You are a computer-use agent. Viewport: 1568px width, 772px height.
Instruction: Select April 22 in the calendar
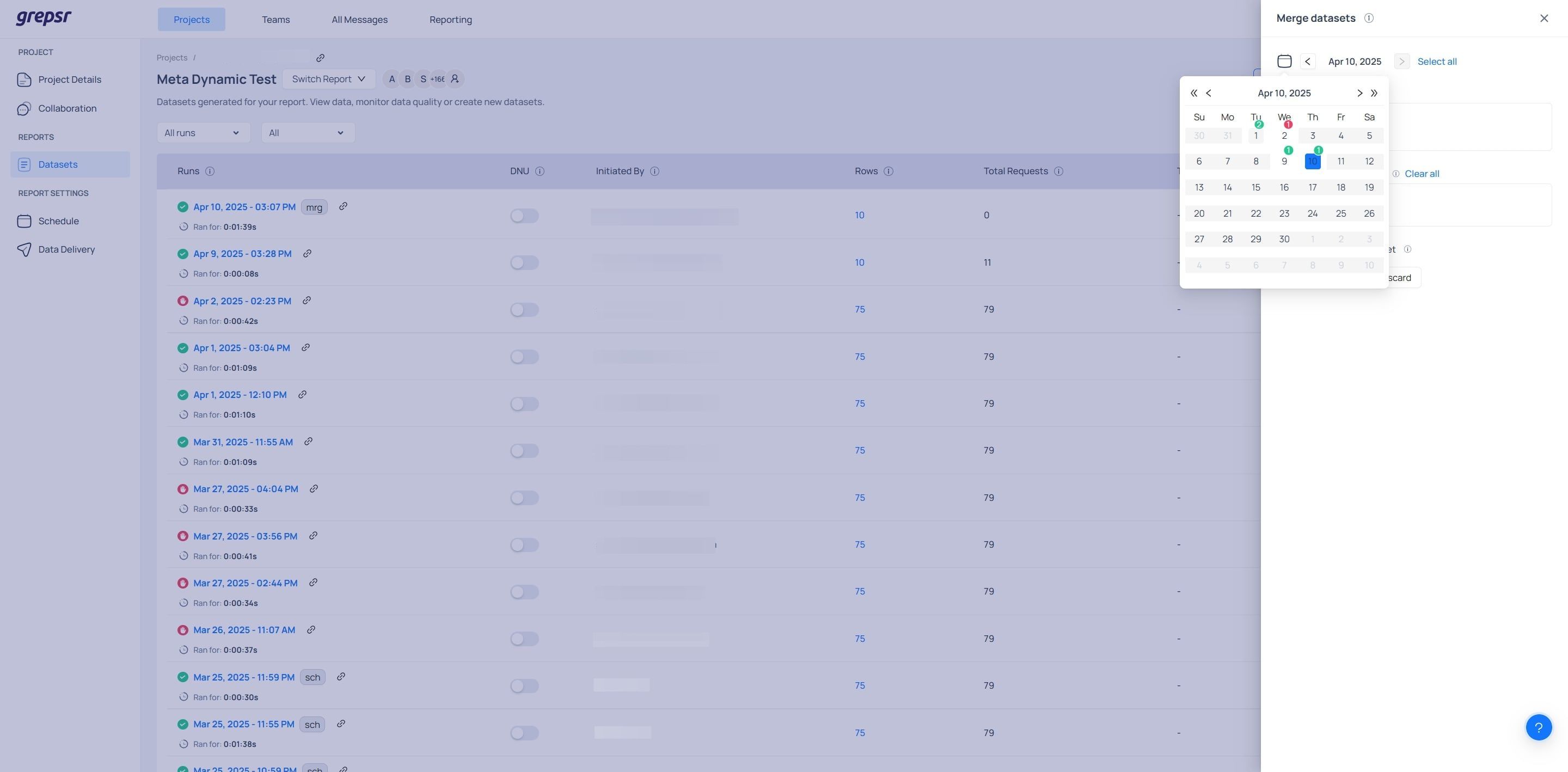[x=1255, y=214]
